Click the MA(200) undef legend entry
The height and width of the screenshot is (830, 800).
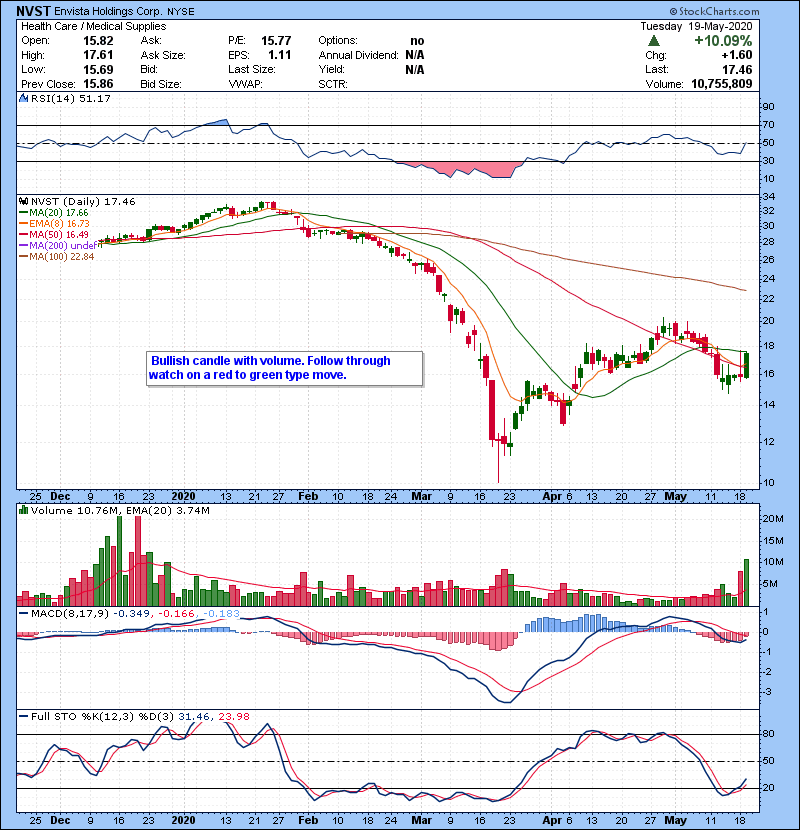58,245
